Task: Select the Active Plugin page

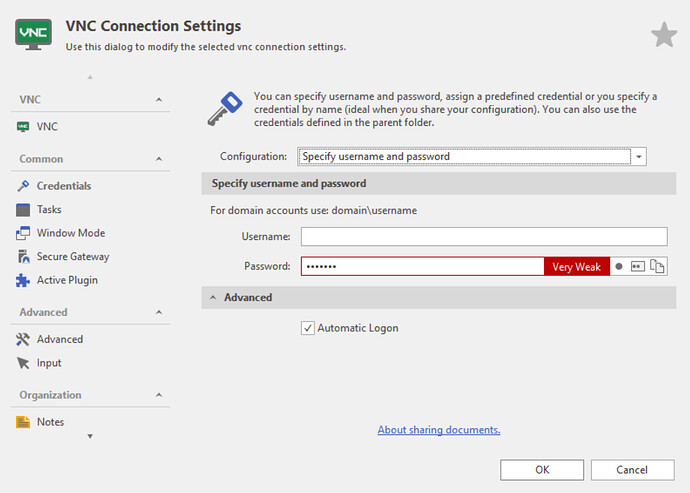Action: pos(67,280)
